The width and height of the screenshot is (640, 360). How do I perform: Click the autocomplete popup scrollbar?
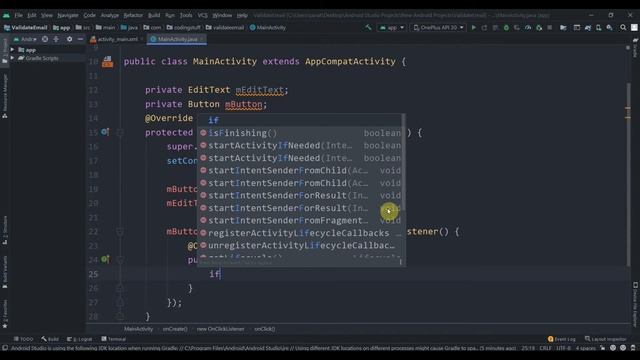point(403,161)
